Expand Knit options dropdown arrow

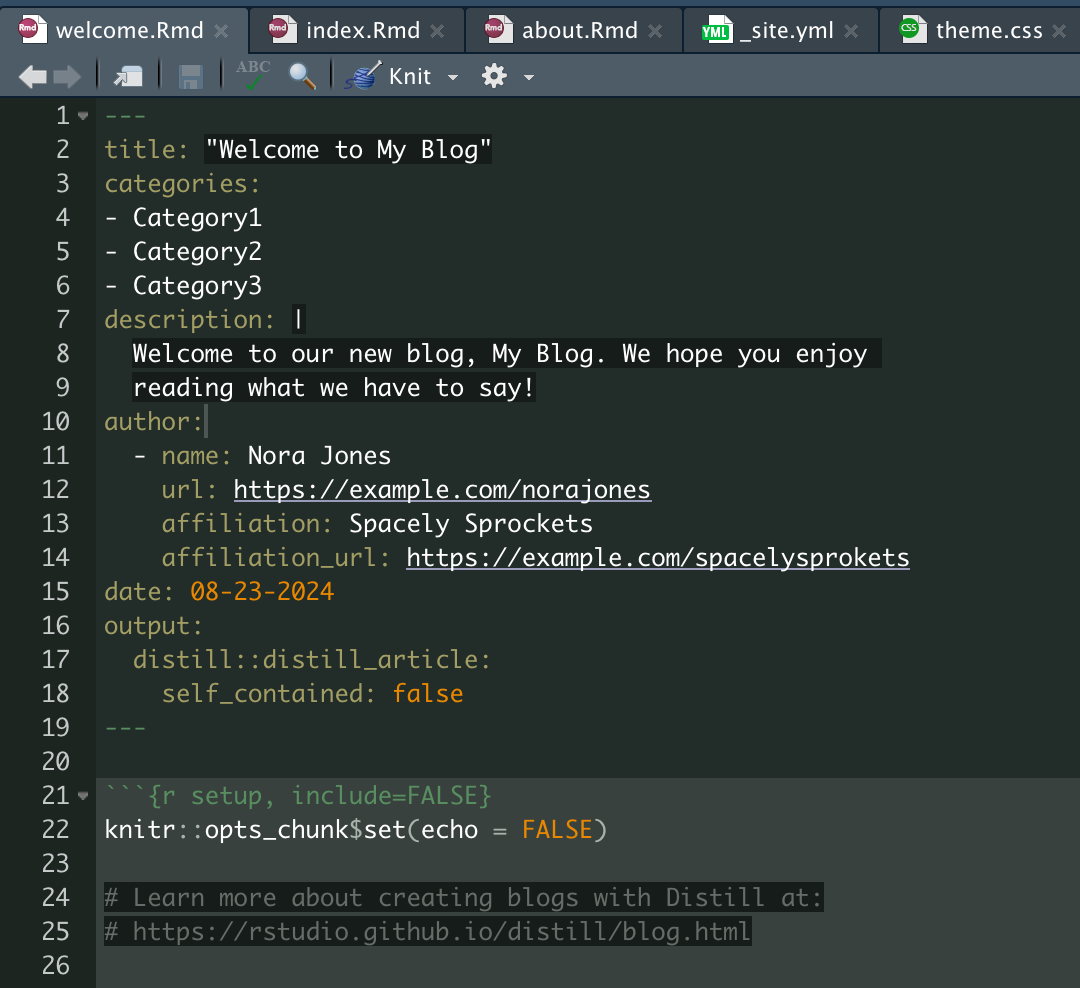453,77
